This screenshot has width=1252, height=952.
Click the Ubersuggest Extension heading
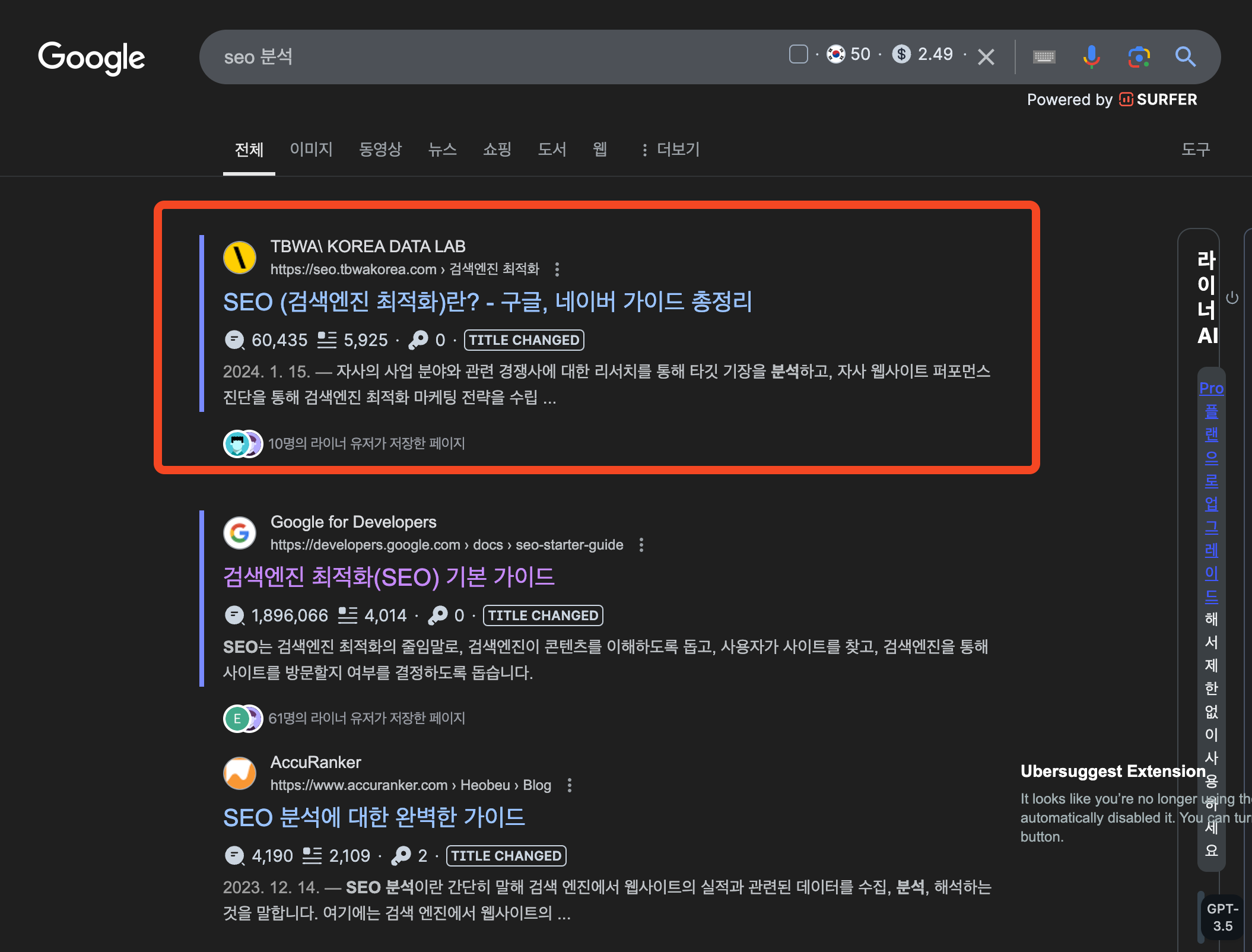point(1113,771)
